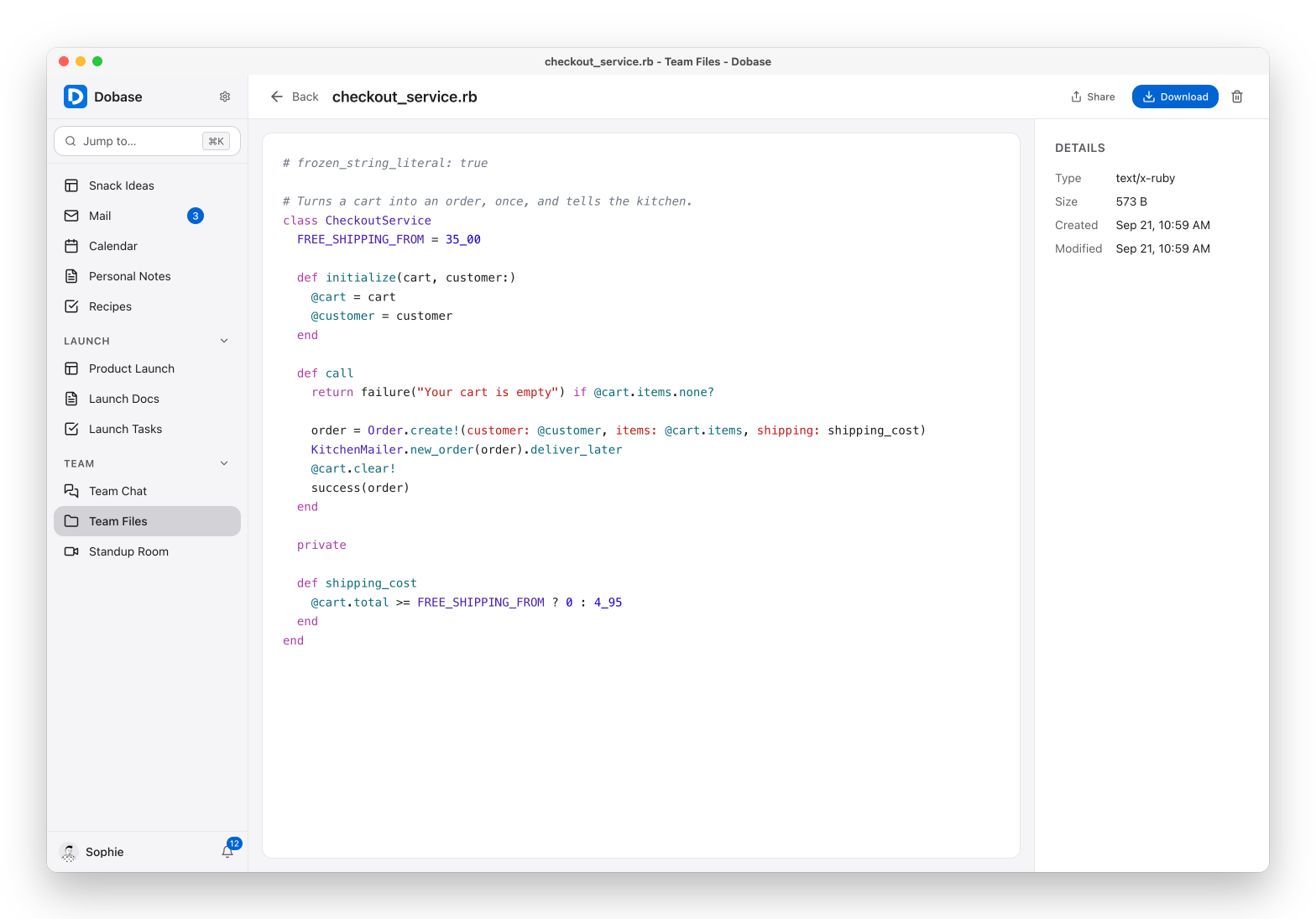Screen dimensions: 1316x919
Task: Click the Share upload arrow icon
Action: click(1076, 97)
